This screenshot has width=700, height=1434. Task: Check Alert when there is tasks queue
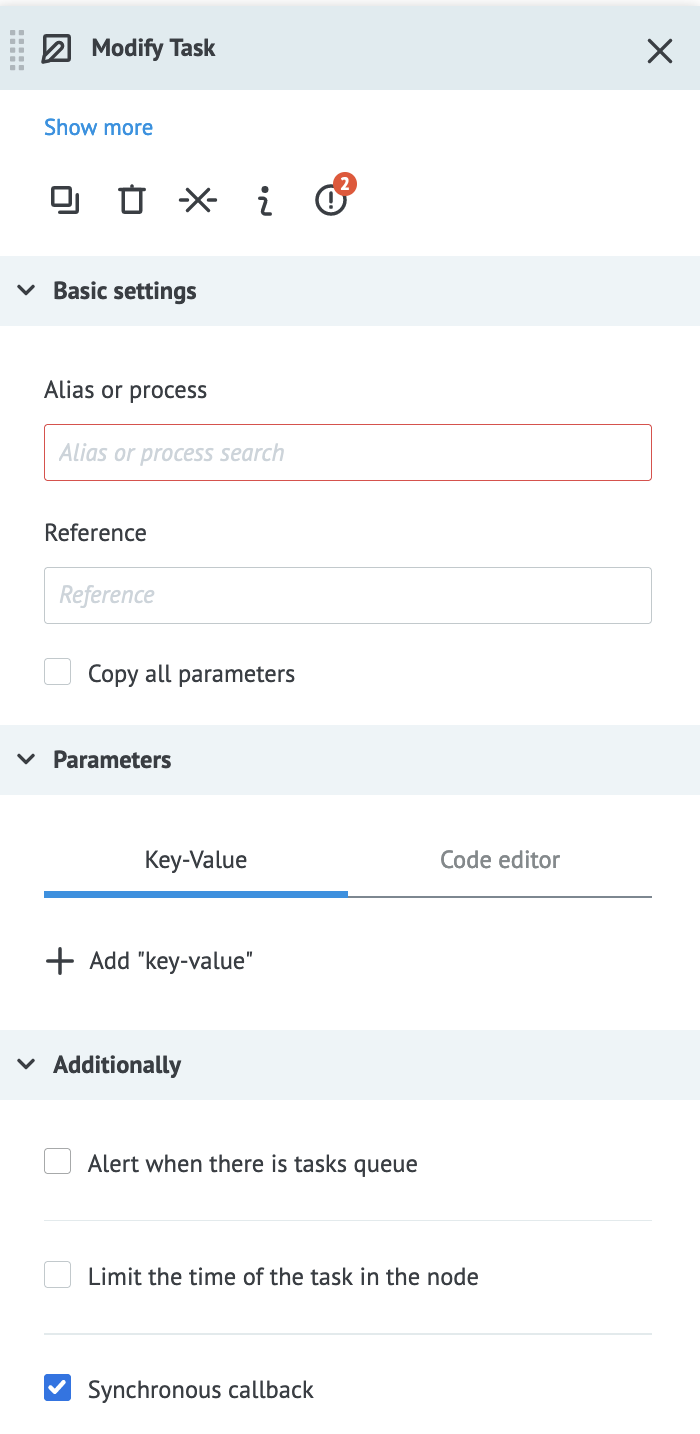(57, 1161)
